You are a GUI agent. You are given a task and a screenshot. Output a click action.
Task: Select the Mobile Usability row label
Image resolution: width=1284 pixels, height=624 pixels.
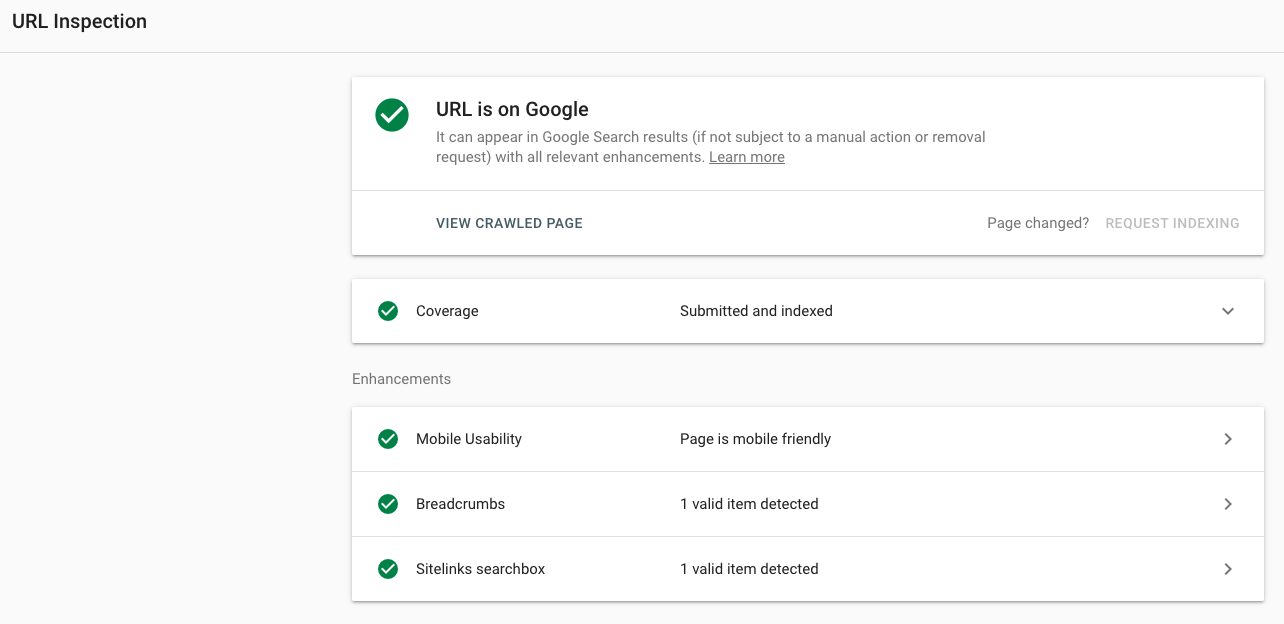(469, 439)
